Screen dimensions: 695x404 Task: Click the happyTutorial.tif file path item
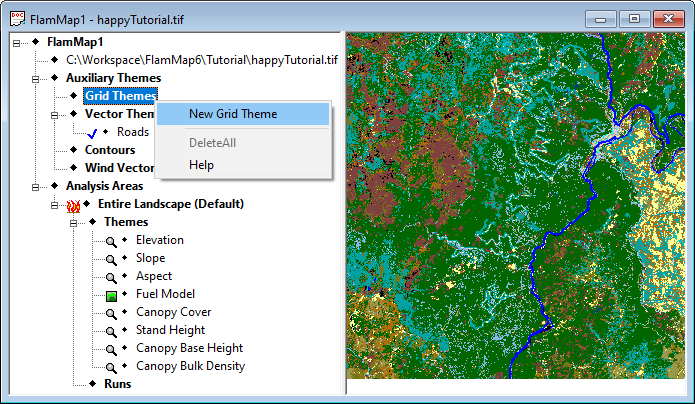(202, 60)
